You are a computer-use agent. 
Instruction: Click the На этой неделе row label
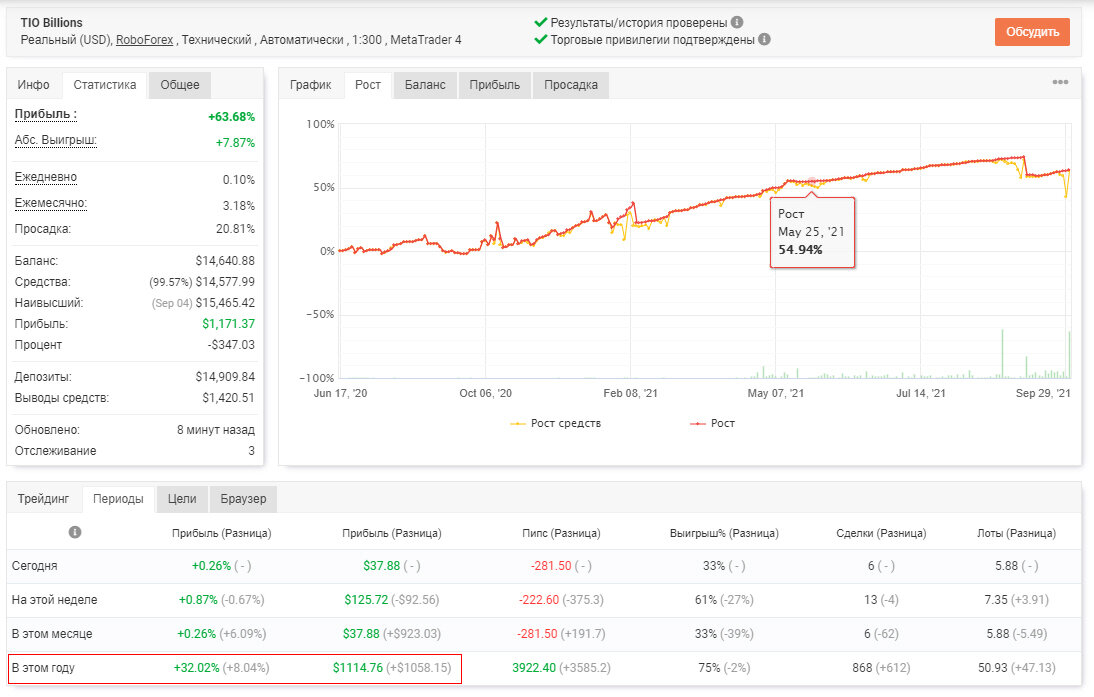[x=54, y=600]
